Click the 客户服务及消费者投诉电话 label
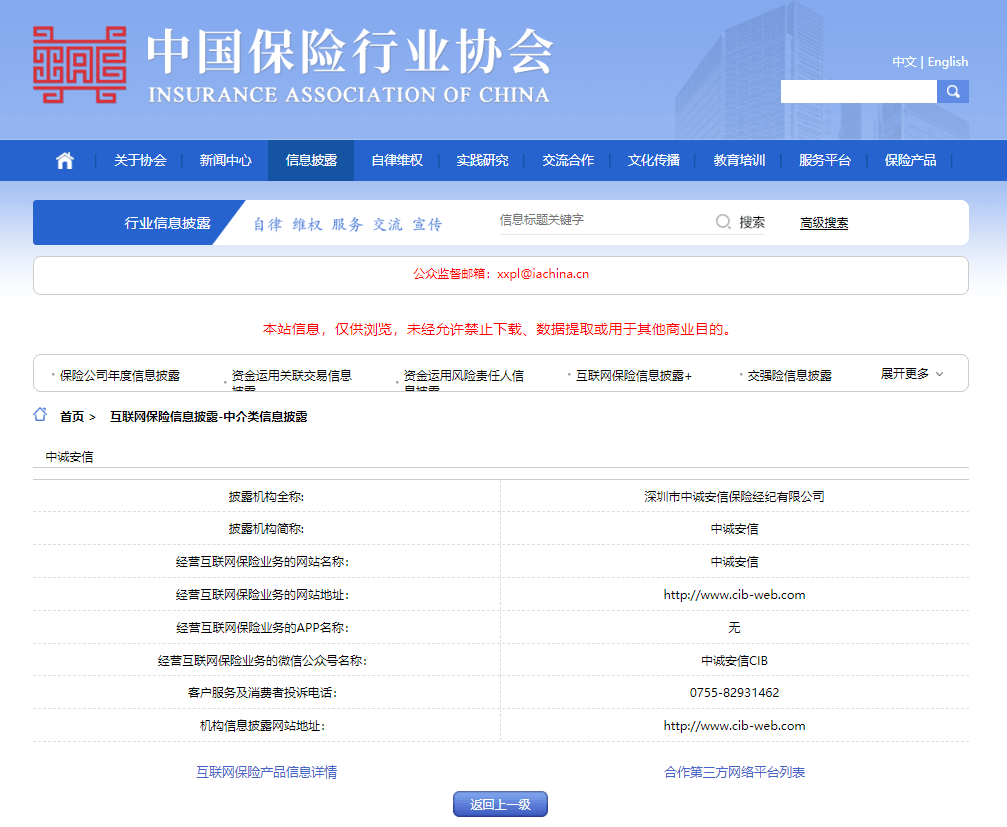This screenshot has height=827, width=1007. [x=262, y=693]
